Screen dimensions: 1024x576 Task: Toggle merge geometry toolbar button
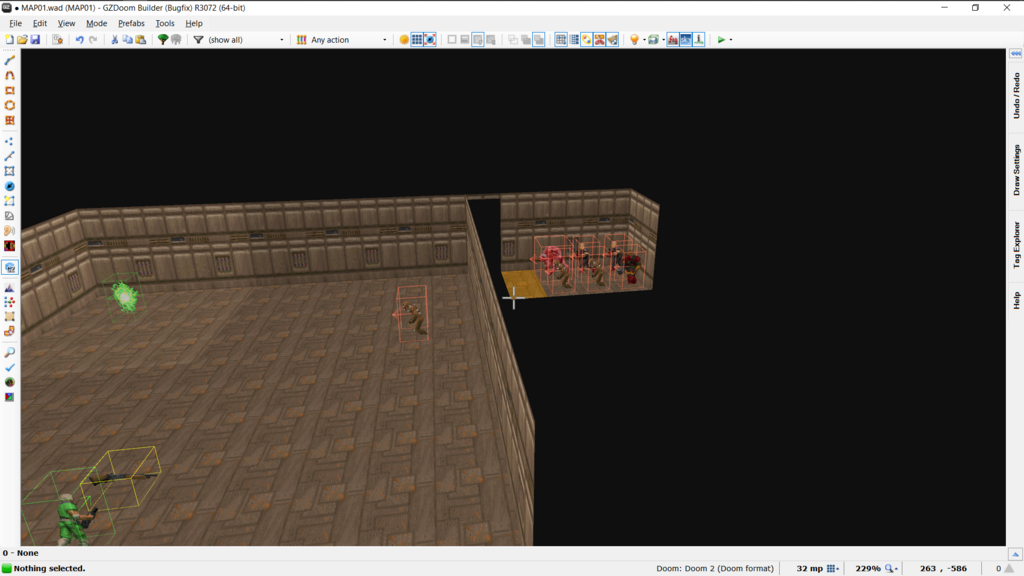tap(586, 40)
